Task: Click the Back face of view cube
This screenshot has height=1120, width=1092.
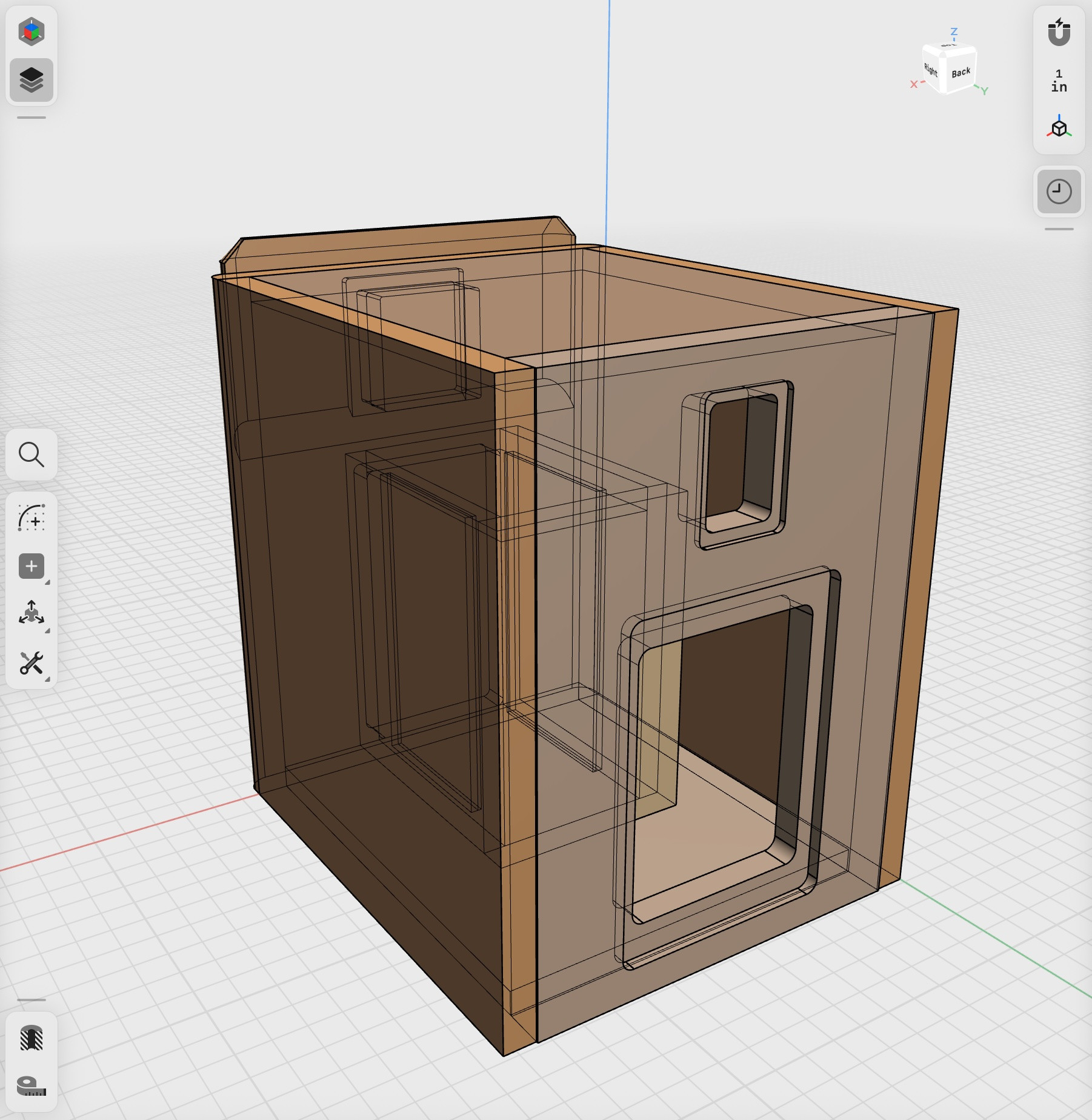Action: (x=960, y=74)
